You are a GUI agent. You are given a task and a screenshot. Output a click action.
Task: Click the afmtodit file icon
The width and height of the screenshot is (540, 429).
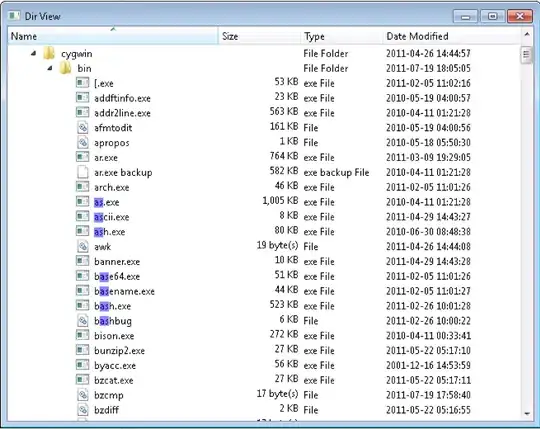click(83, 127)
